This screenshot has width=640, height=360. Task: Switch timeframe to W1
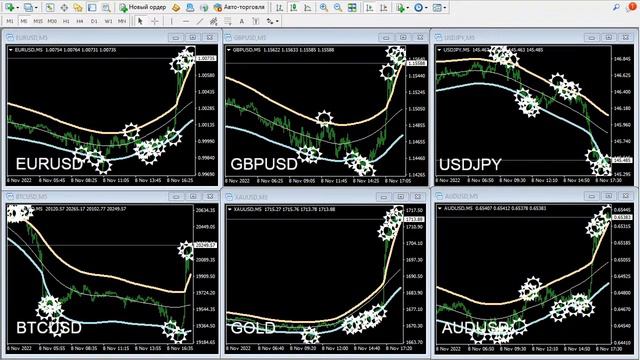108,21
